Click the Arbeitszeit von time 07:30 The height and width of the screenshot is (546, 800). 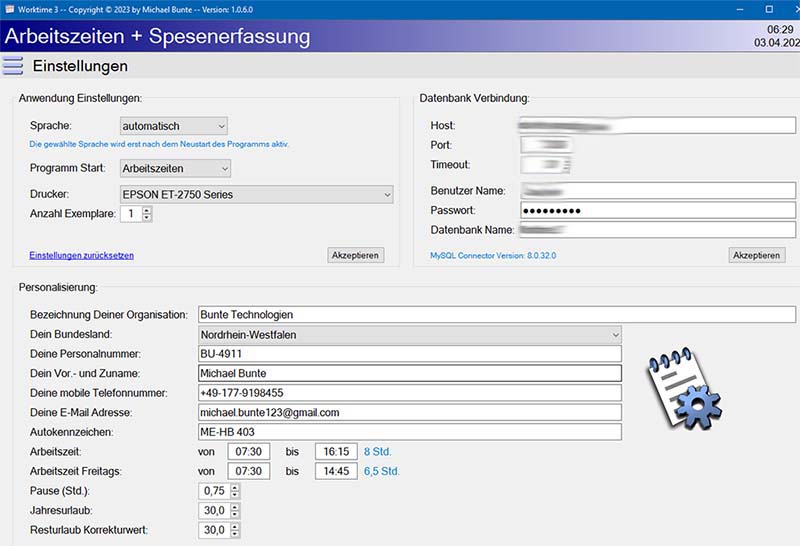[248, 452]
